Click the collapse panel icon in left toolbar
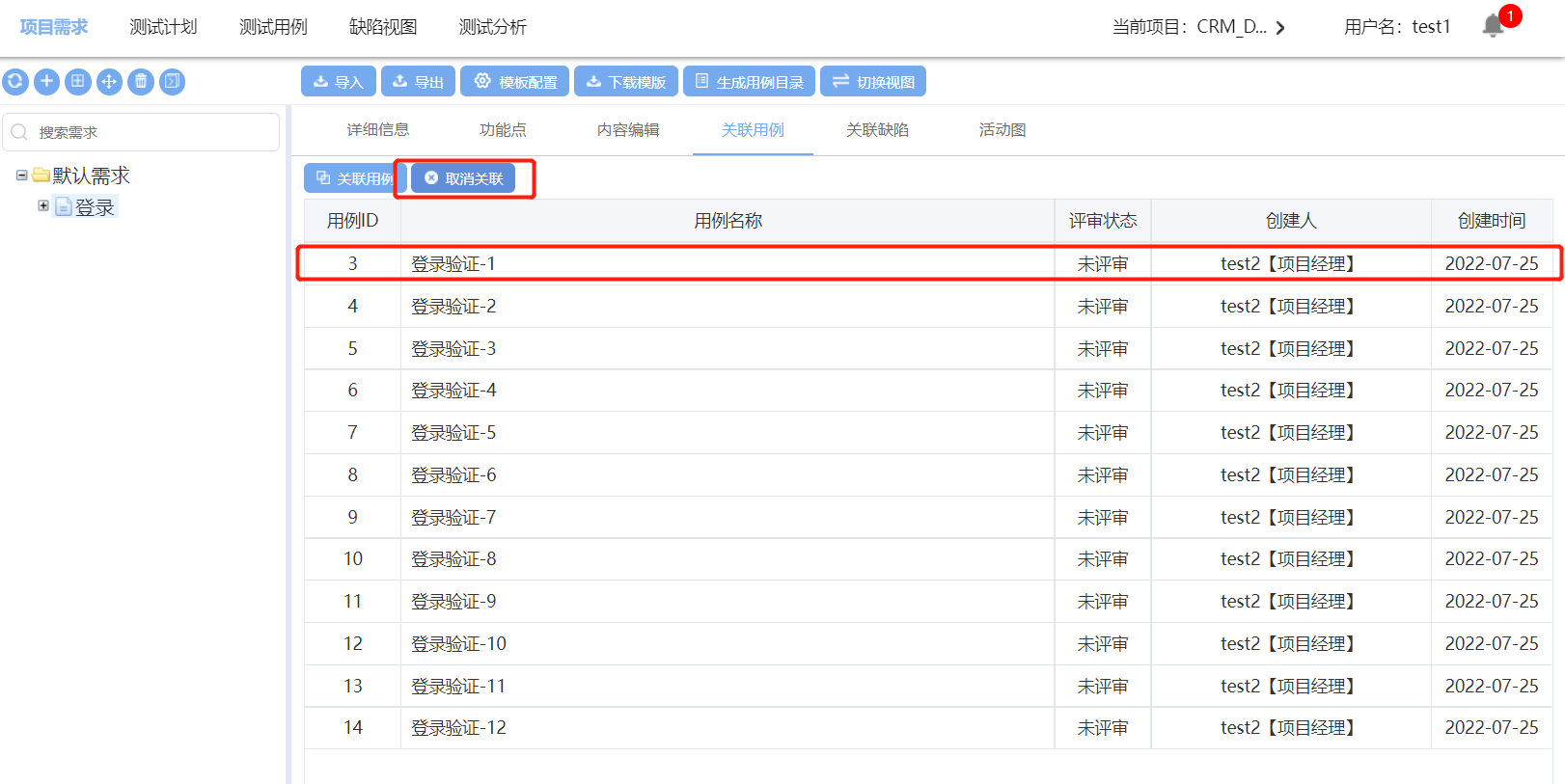 point(172,82)
